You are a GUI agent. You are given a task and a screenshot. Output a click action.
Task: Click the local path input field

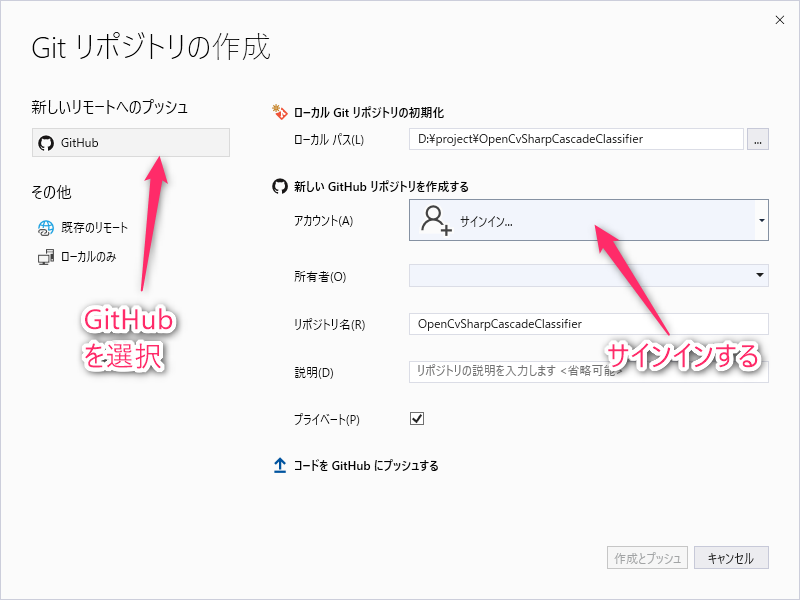tap(576, 139)
